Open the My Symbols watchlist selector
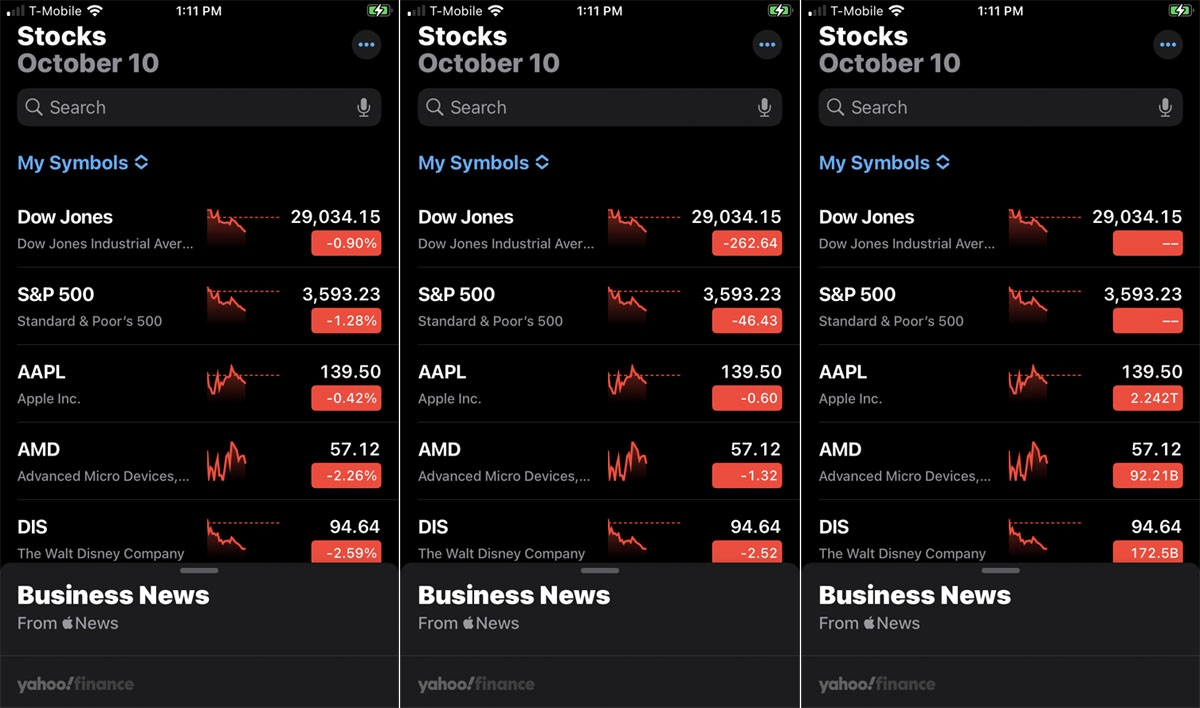Image resolution: width=1200 pixels, height=708 pixels. (x=83, y=162)
